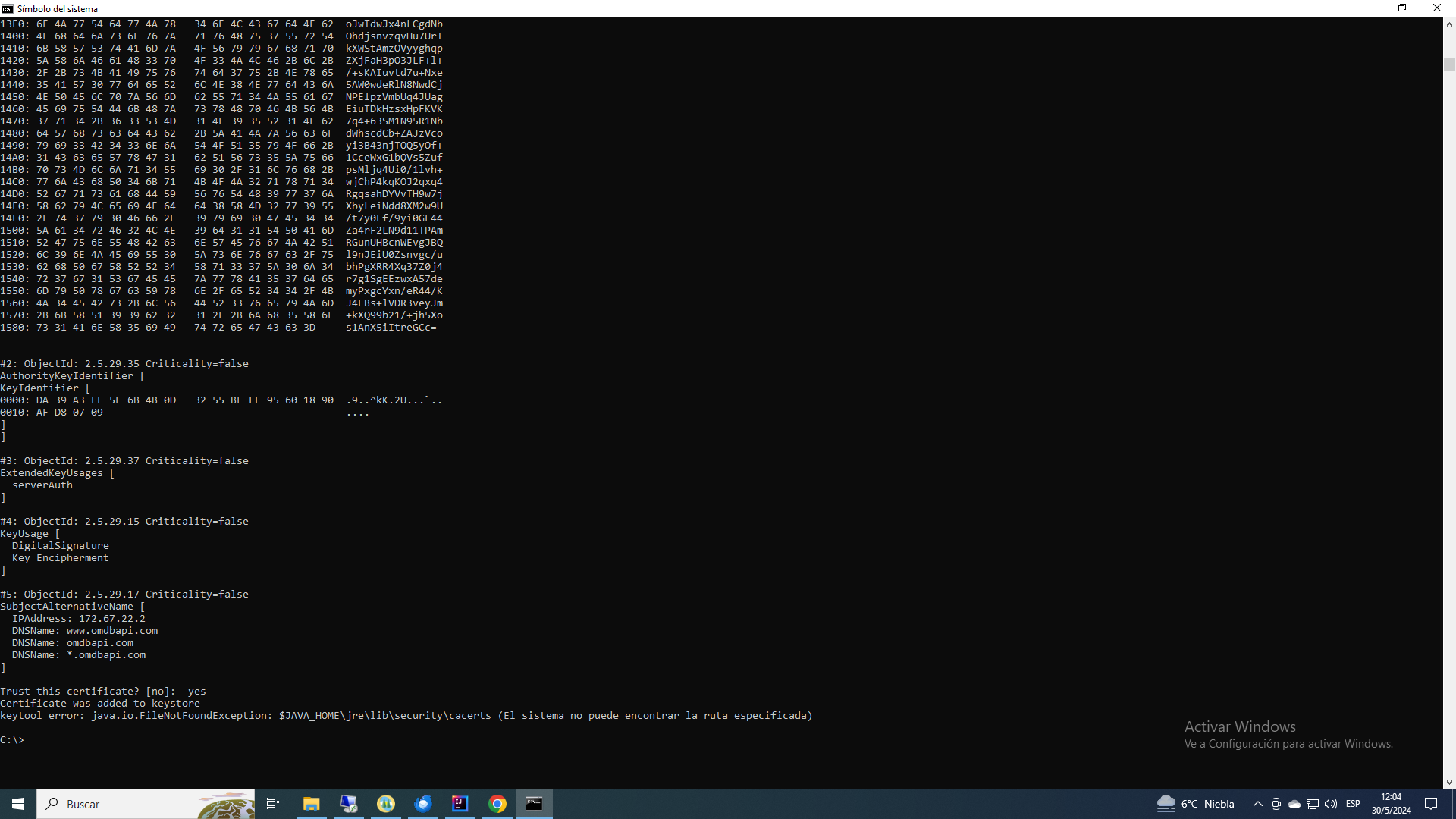
Task: Switch to IntelliJ IDEA in taskbar
Action: tap(460, 804)
